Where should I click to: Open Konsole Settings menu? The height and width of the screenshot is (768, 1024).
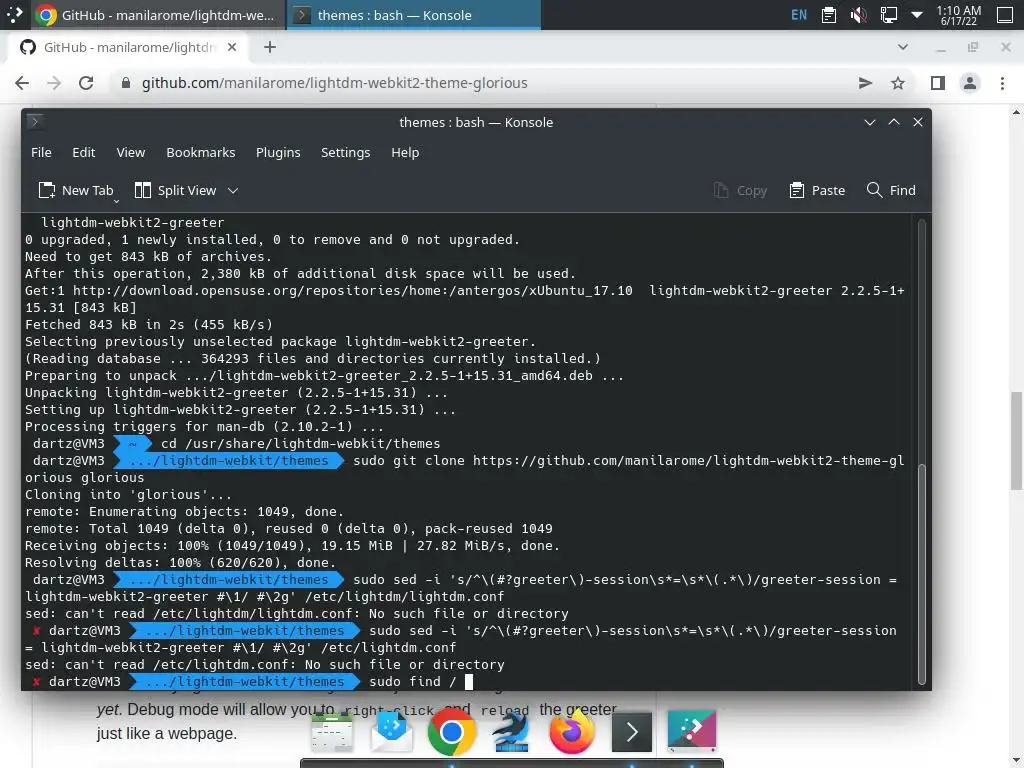point(345,152)
